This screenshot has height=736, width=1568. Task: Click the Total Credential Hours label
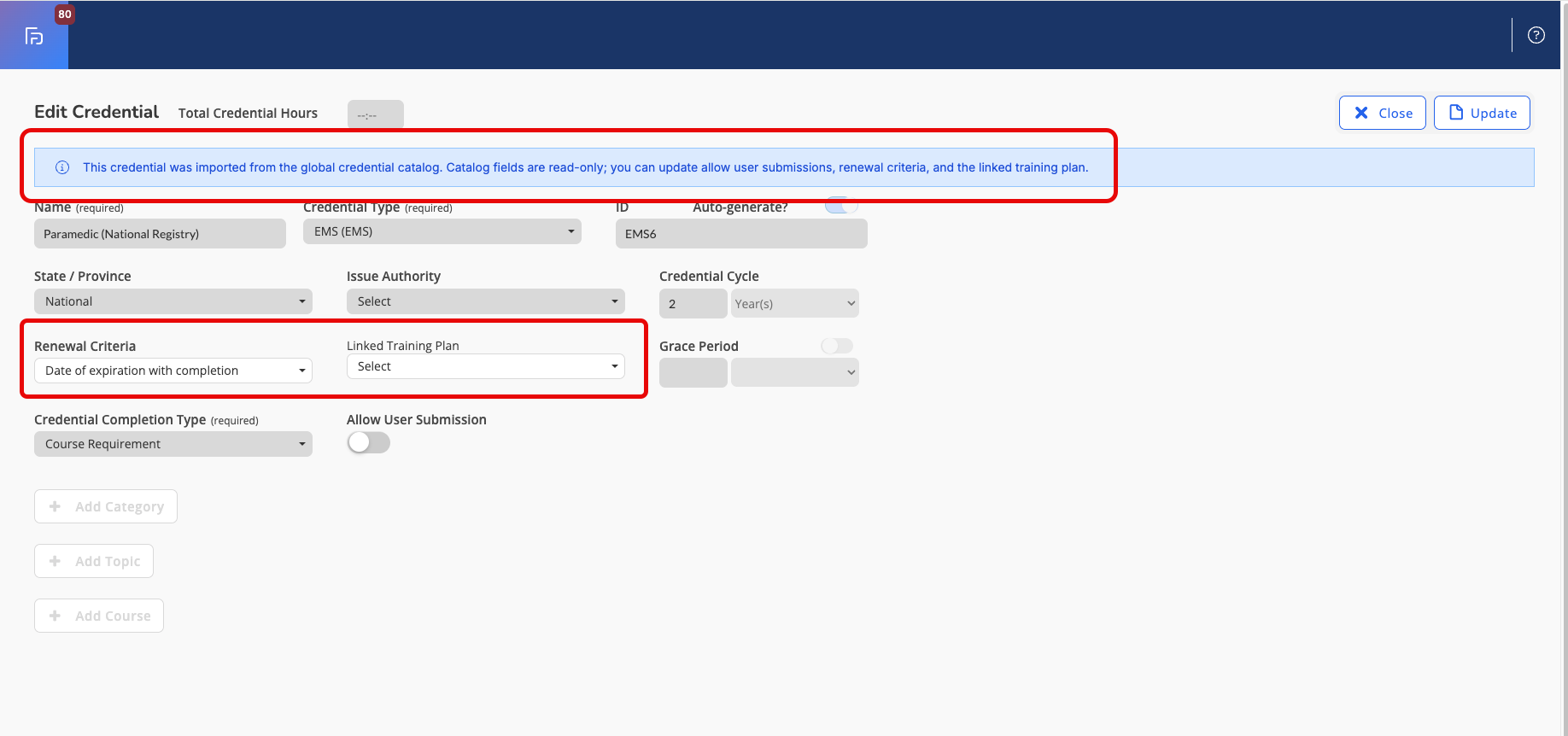tap(248, 113)
